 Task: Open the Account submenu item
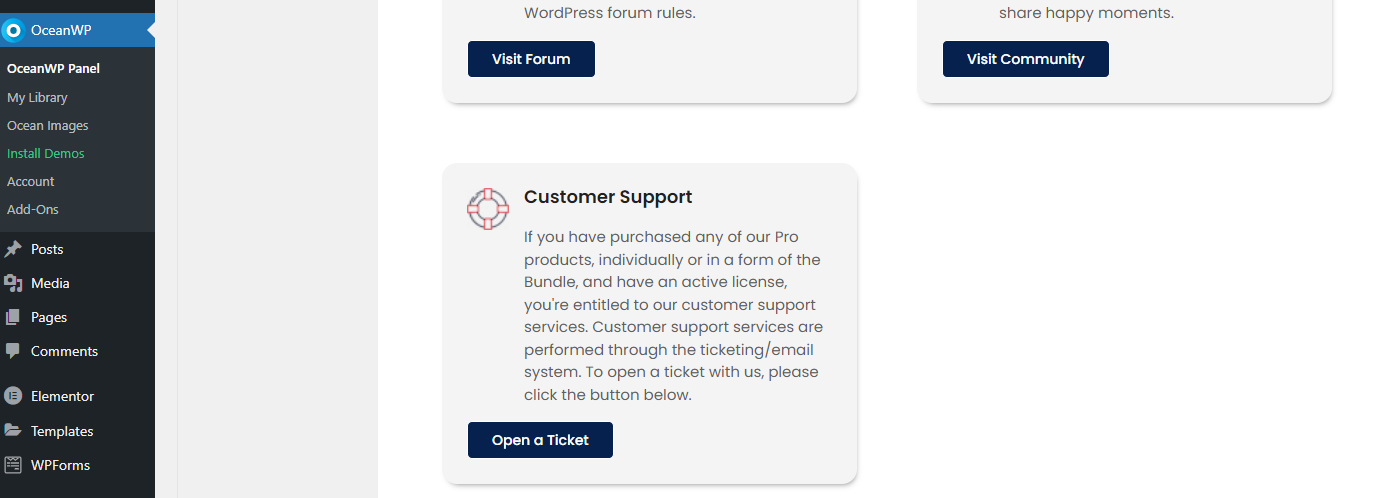click(31, 182)
